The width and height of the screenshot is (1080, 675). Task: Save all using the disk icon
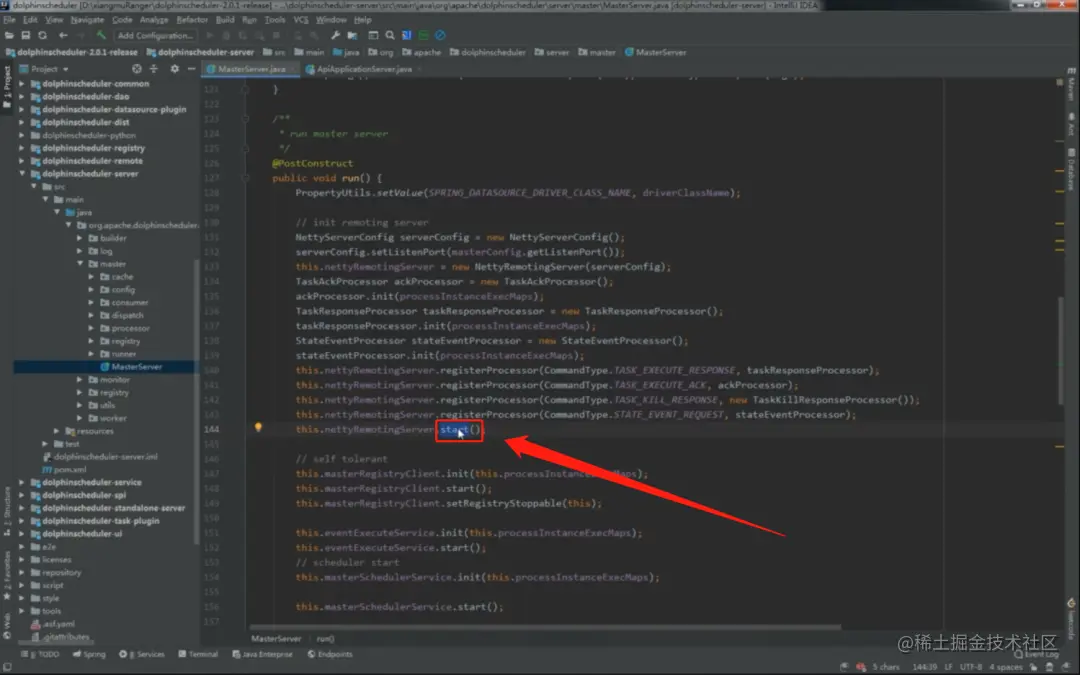pos(25,35)
